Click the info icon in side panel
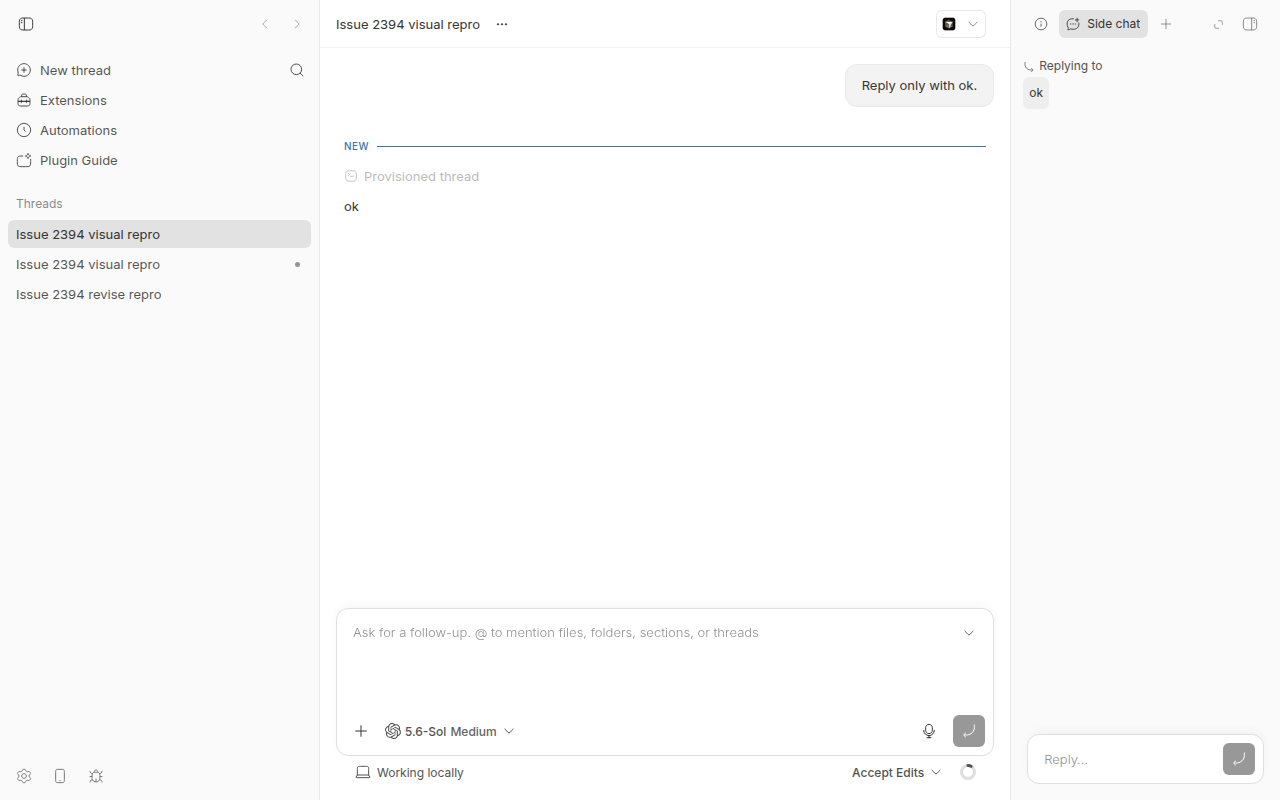The height and width of the screenshot is (800, 1280). point(1041,24)
